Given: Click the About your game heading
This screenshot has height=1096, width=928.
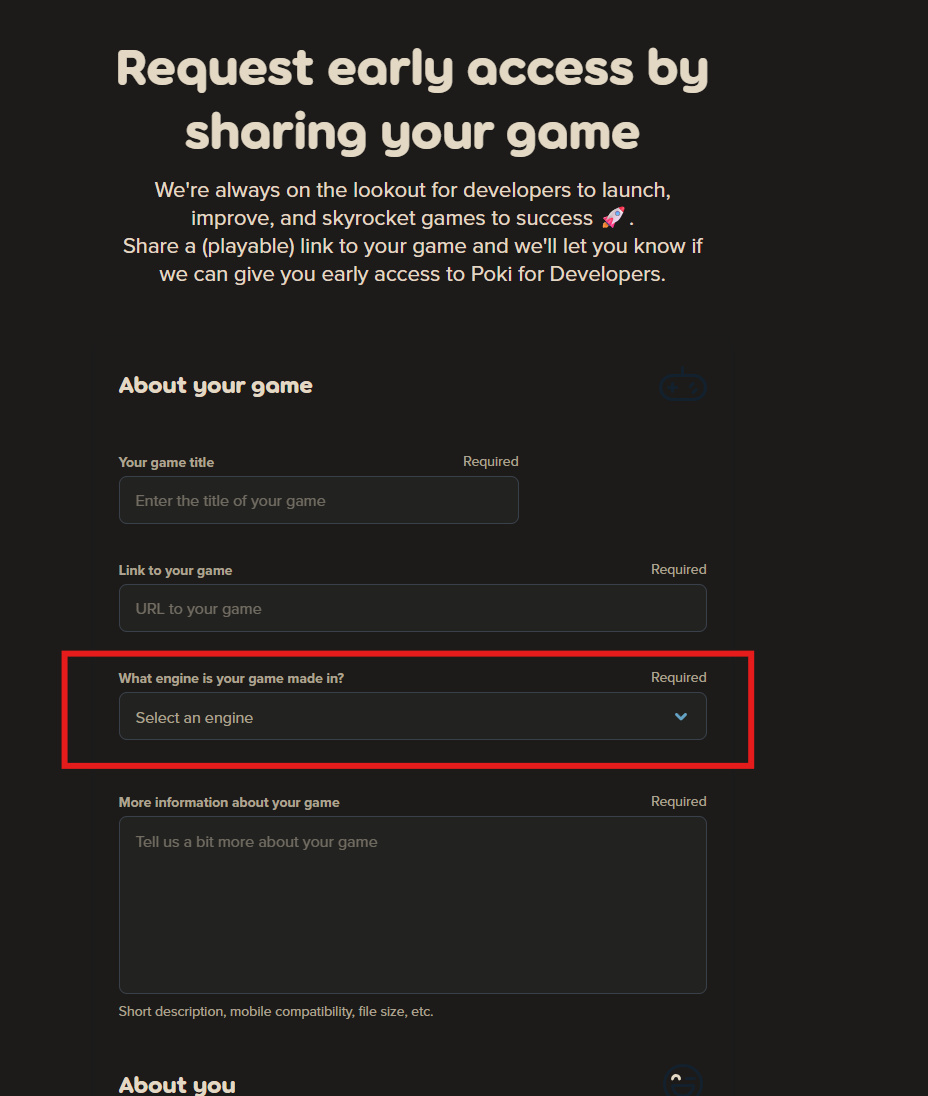Looking at the screenshot, I should [215, 385].
